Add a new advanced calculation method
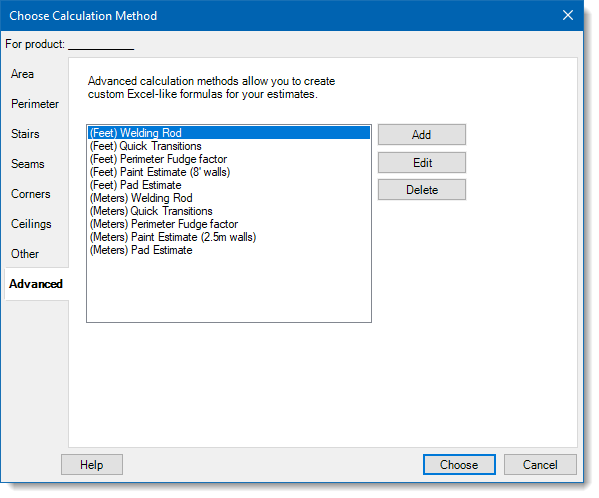The width and height of the screenshot is (599, 498). 422,135
